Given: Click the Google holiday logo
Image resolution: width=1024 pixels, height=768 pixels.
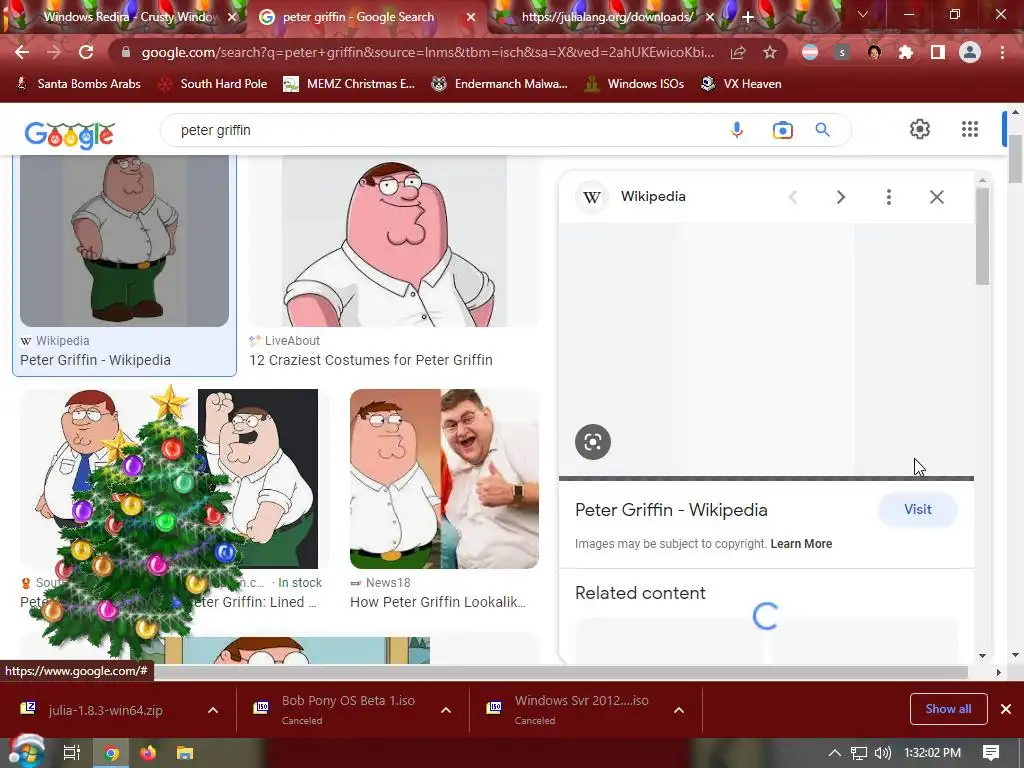Looking at the screenshot, I should [69, 135].
